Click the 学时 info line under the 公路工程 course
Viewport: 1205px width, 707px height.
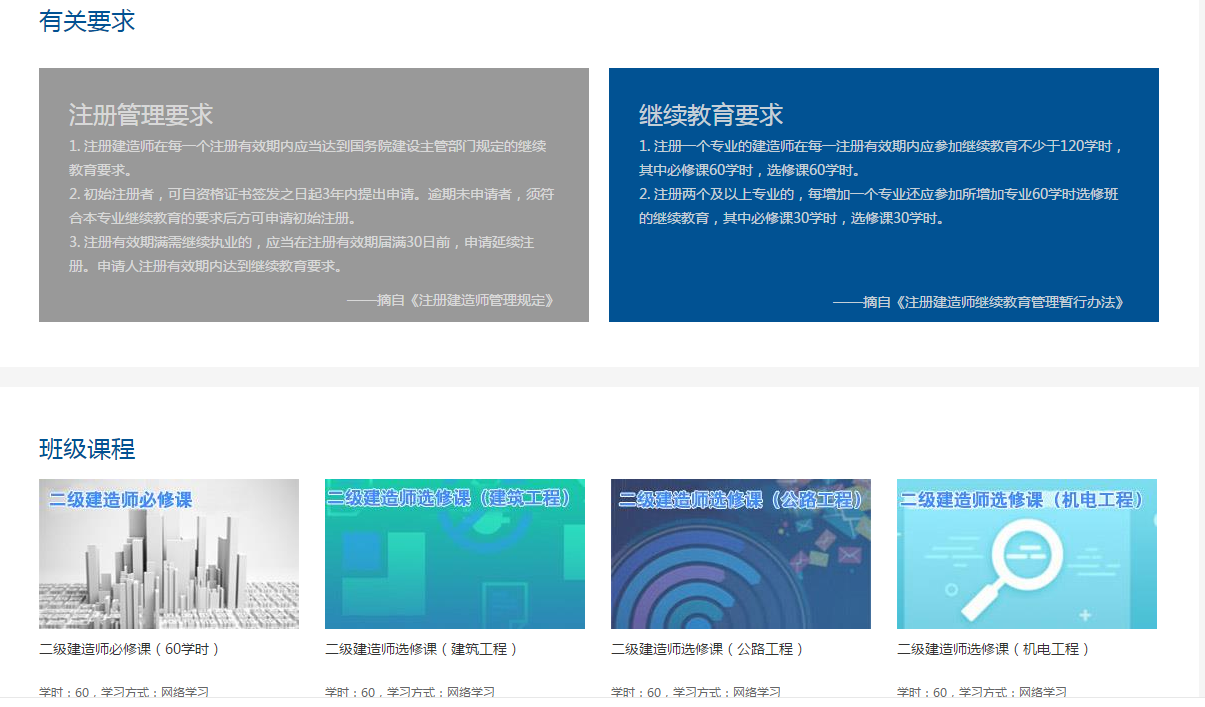(x=696, y=691)
